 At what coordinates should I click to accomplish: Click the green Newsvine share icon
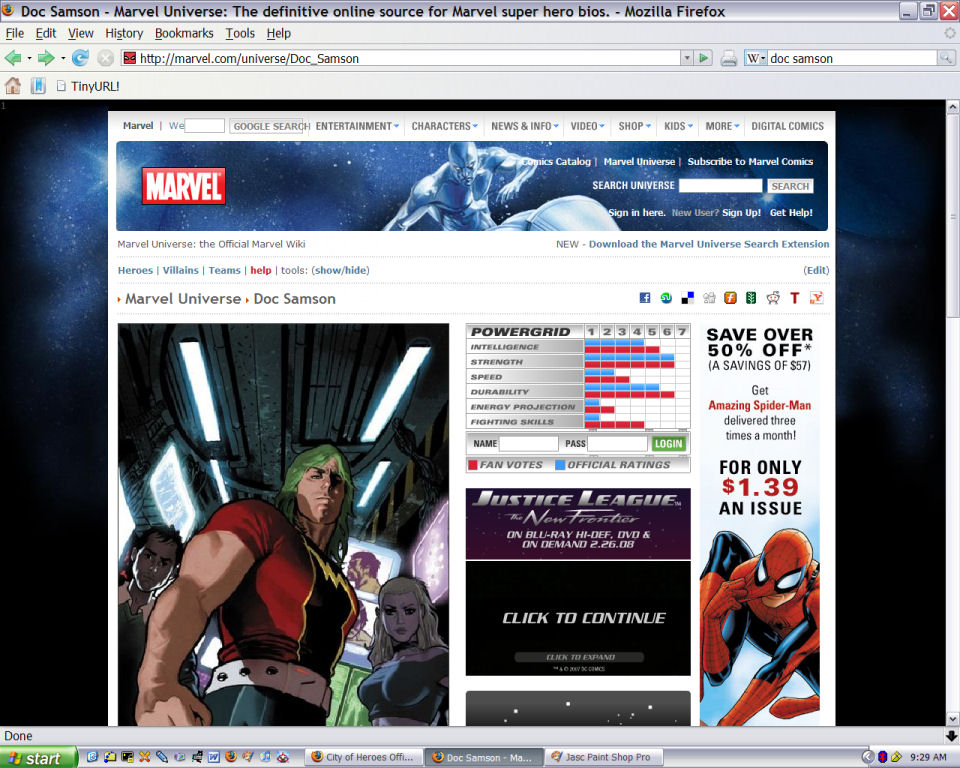point(751,298)
